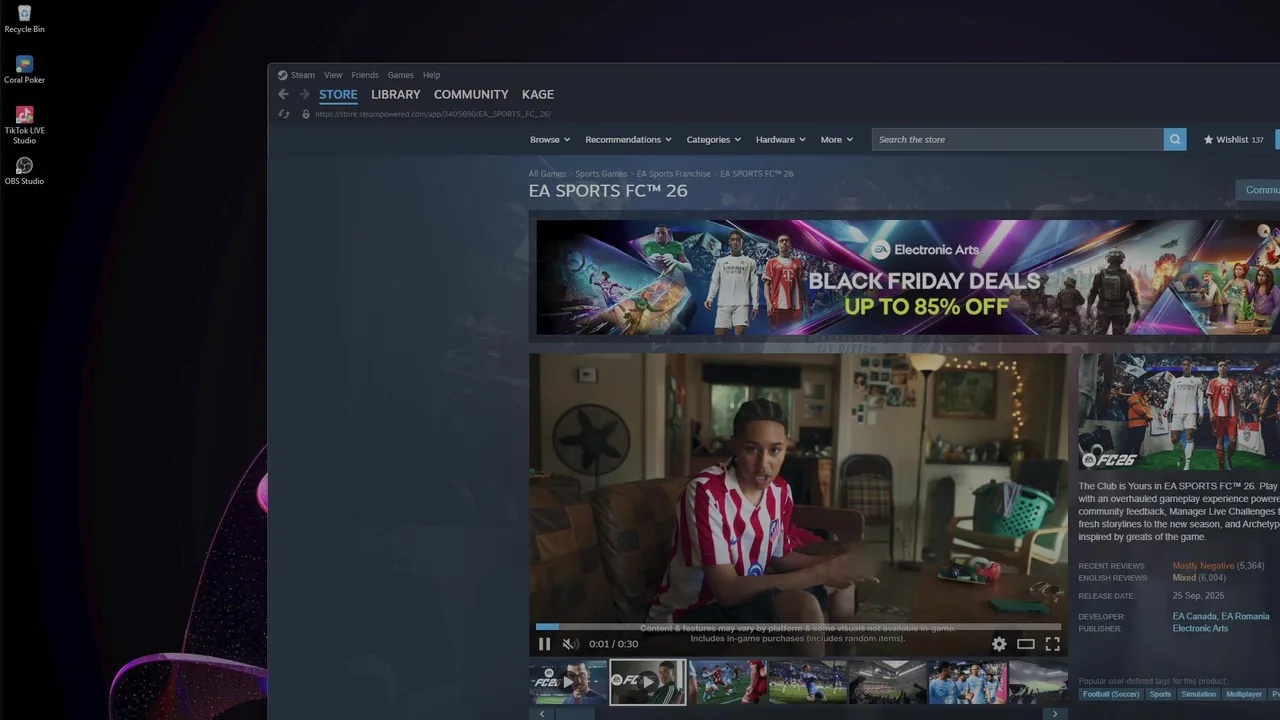Click the Sports tag

1160,694
